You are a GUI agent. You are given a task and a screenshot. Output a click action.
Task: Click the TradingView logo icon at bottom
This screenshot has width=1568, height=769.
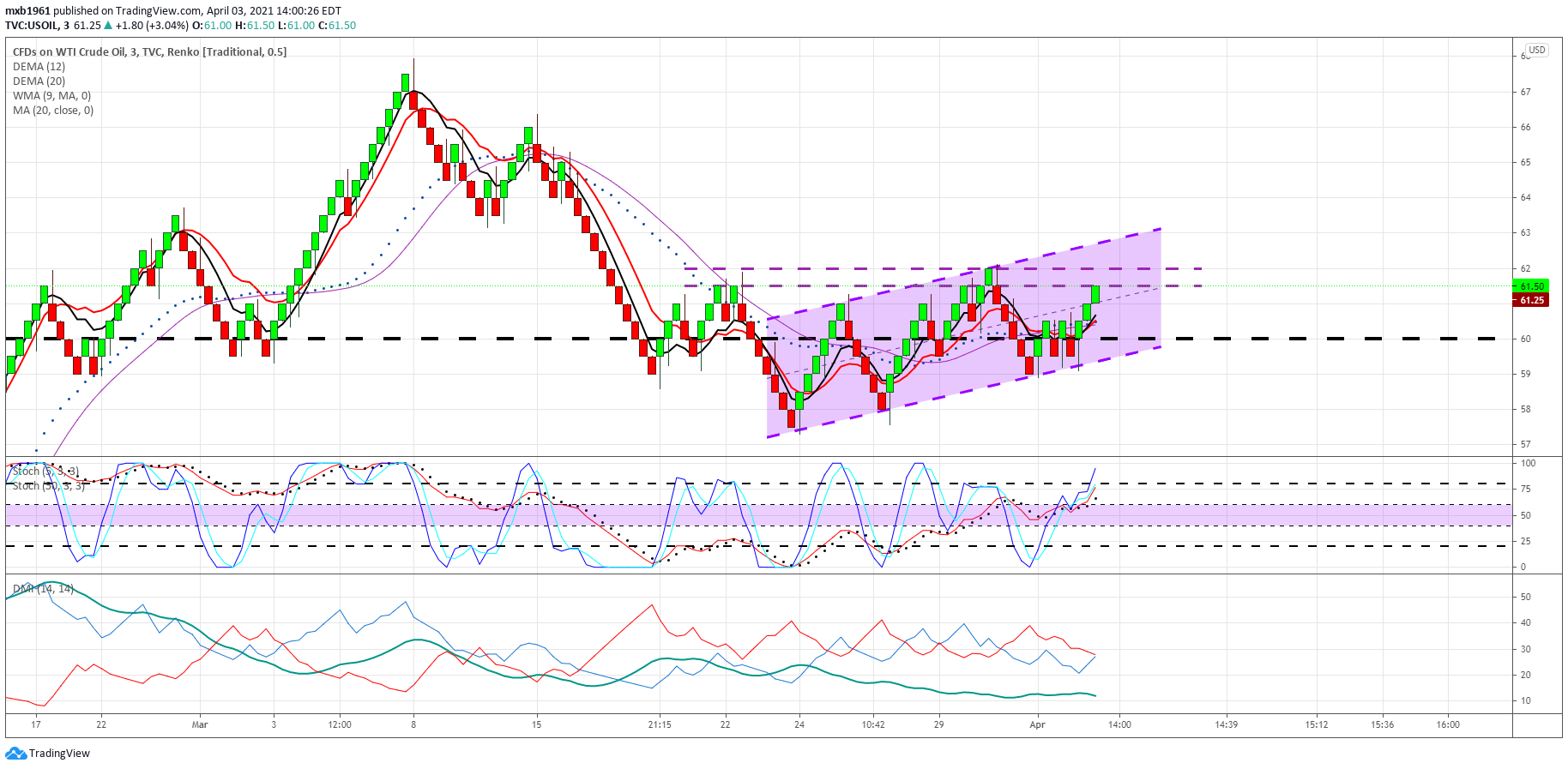click(15, 754)
